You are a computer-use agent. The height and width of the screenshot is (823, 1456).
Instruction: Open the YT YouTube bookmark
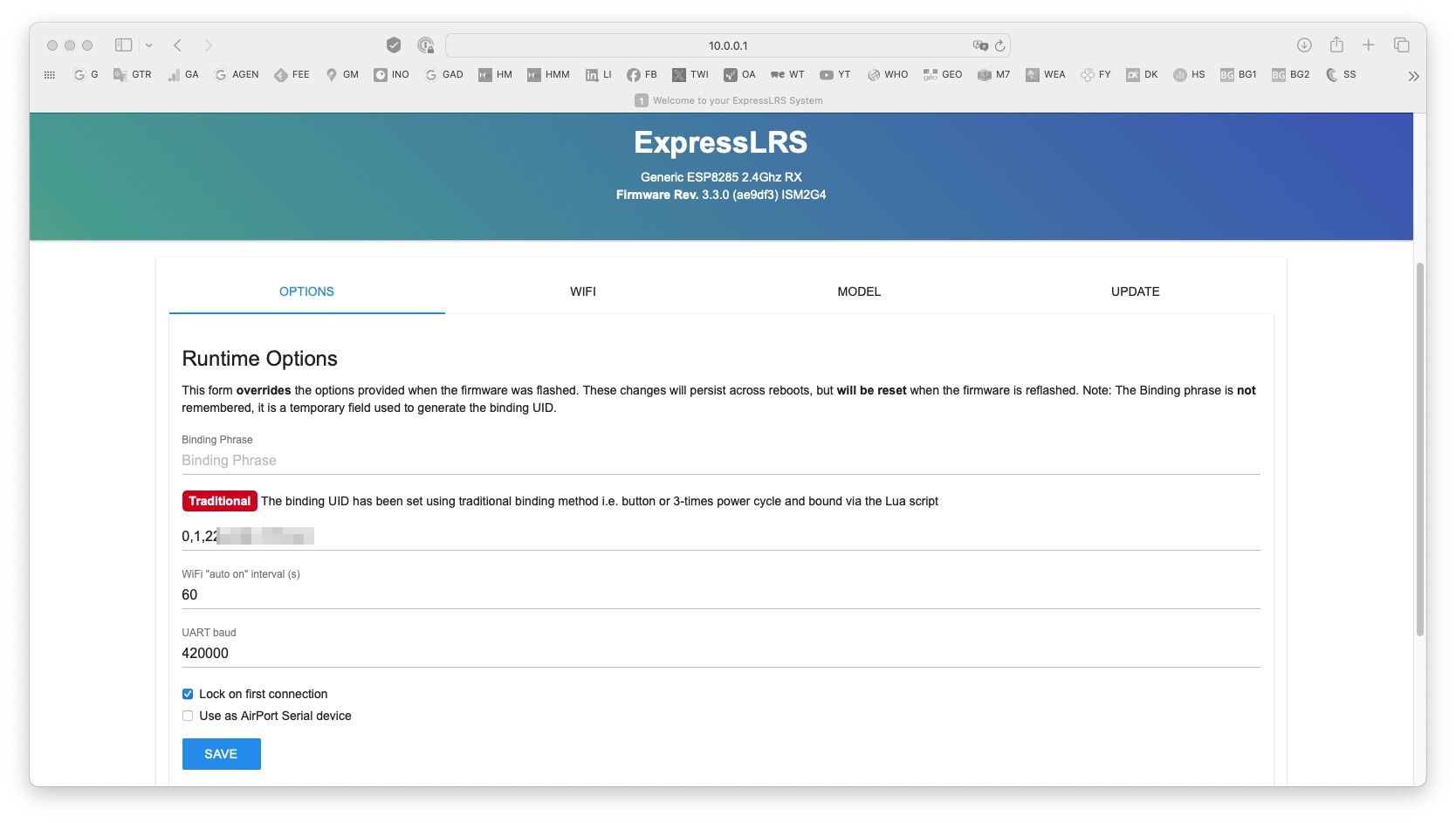coord(834,75)
